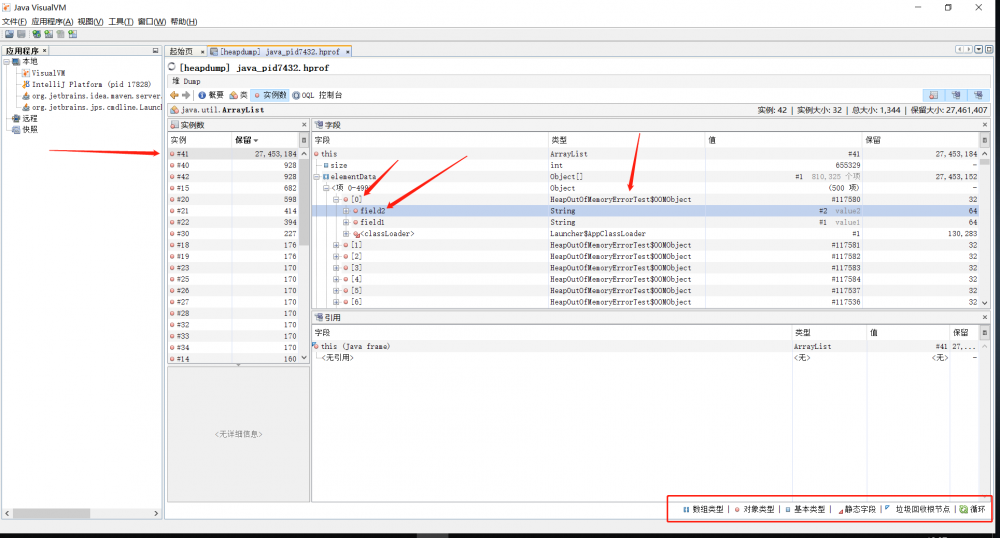Close the java_pid7432.hprof heapdump tab

[x=348, y=52]
